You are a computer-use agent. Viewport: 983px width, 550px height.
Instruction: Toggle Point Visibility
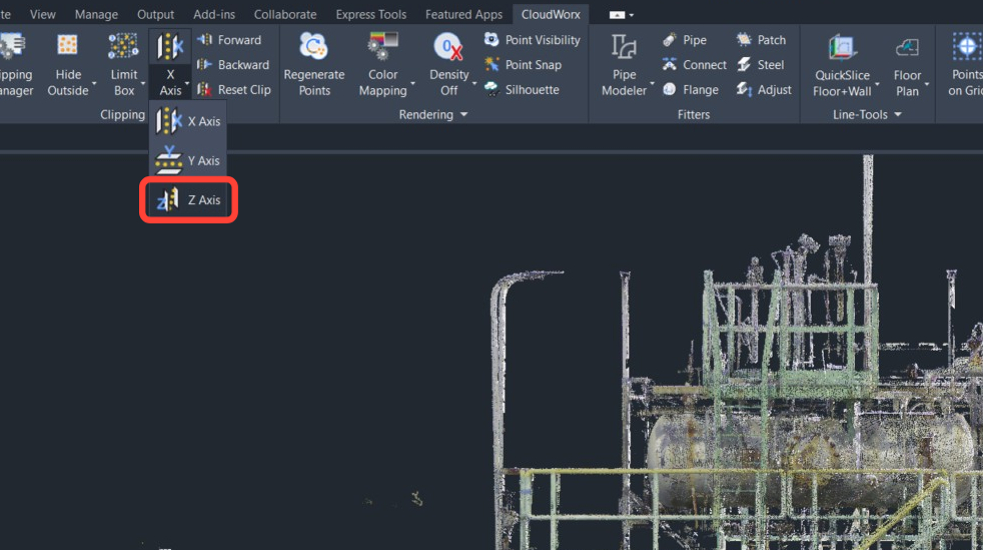pyautogui.click(x=532, y=40)
